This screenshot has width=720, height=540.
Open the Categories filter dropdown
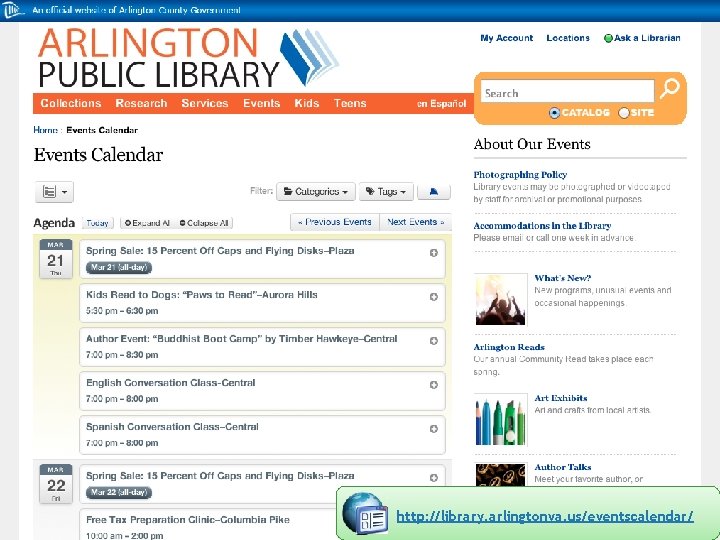click(316, 191)
